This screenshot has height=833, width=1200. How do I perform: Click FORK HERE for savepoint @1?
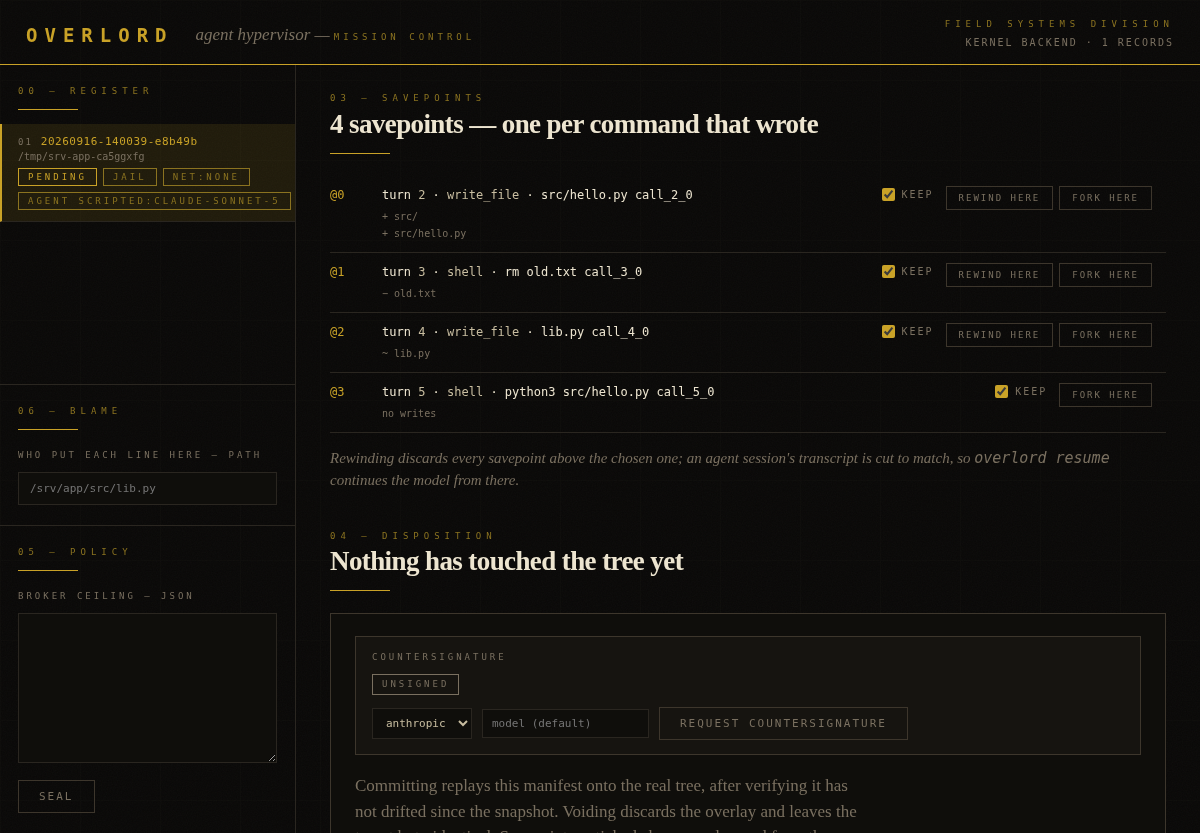(1105, 275)
